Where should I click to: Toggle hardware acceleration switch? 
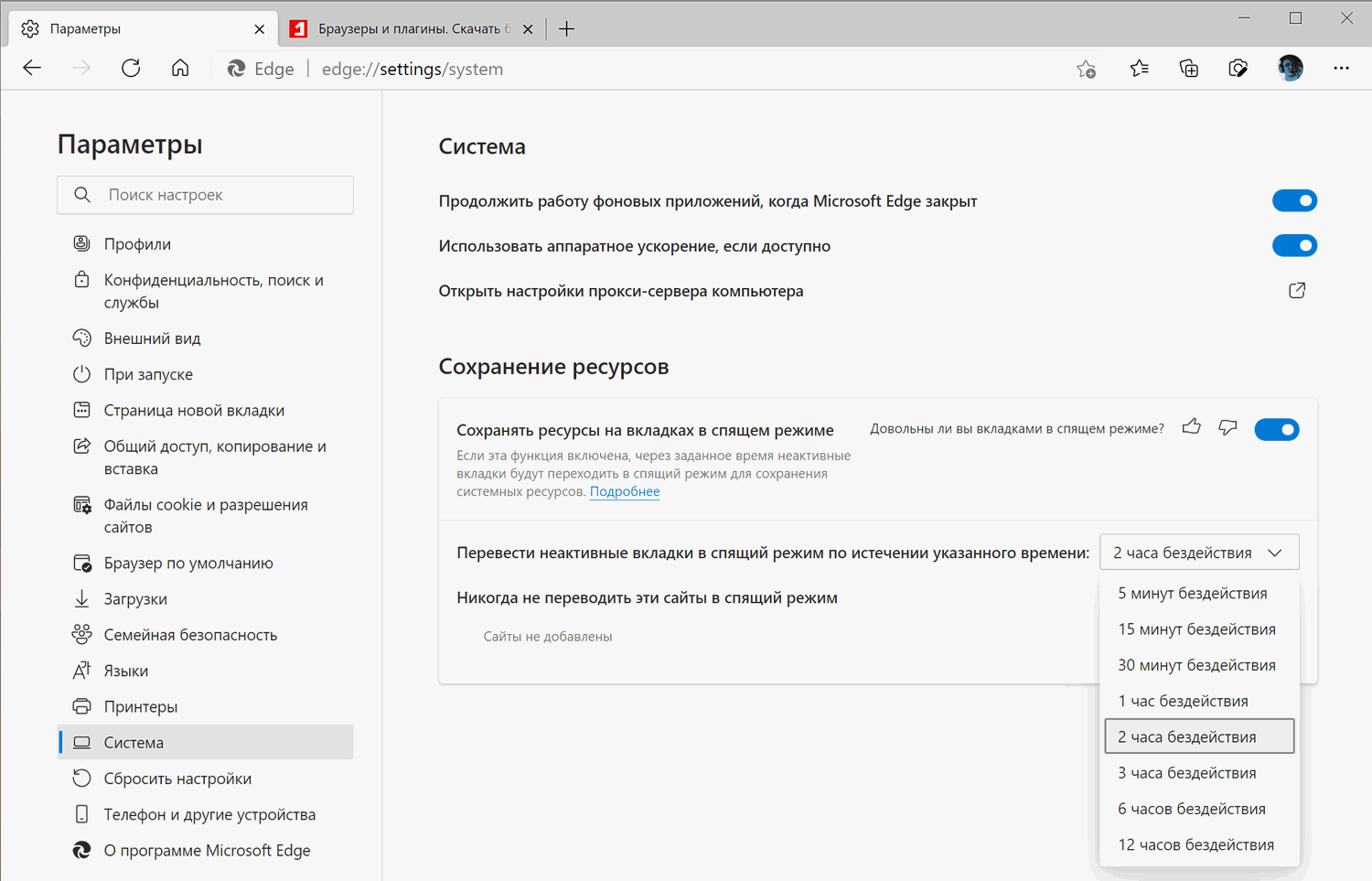click(1294, 245)
